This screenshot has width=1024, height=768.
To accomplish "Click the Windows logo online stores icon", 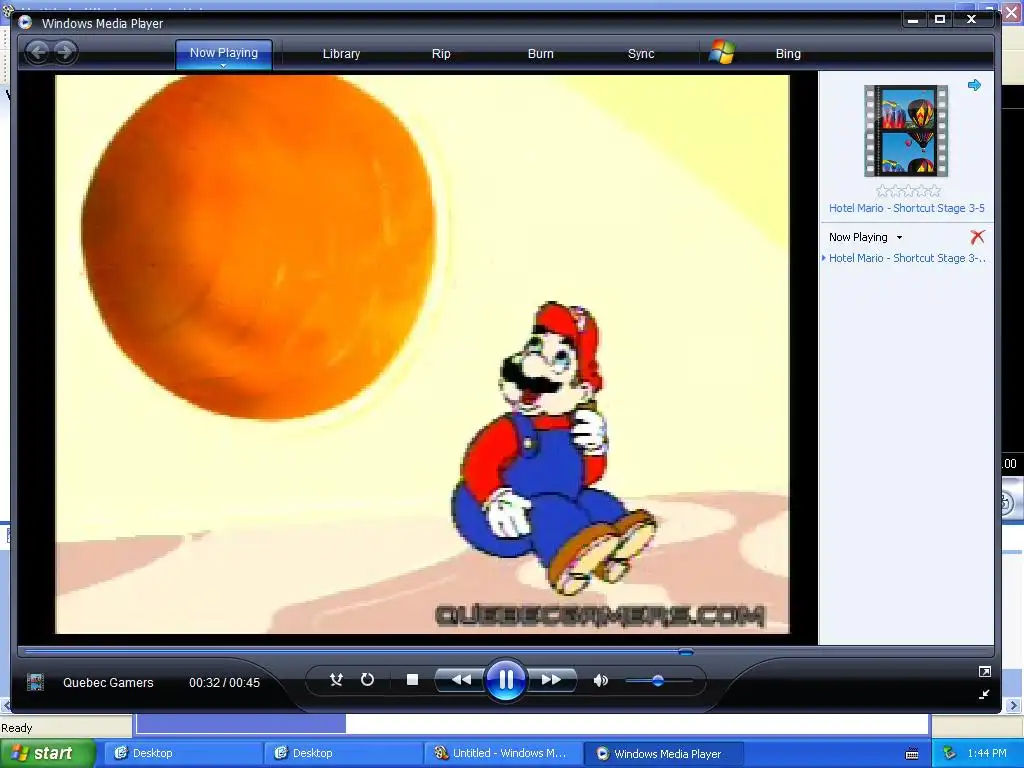I will pyautogui.click(x=722, y=52).
